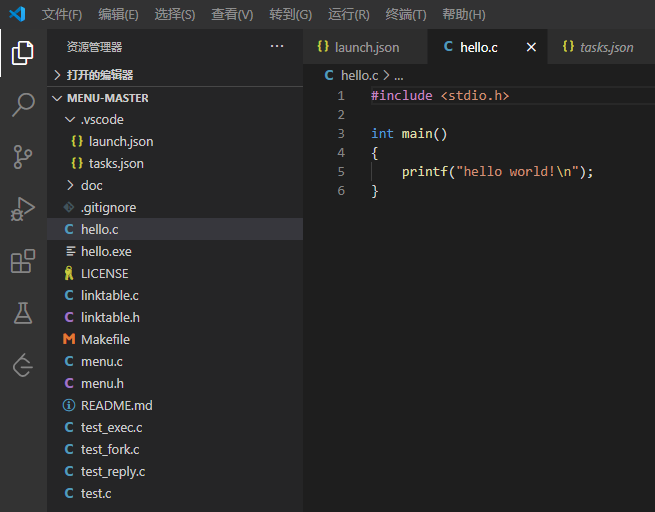Open the 终端(T) menu
This screenshot has width=655, height=512.
(x=405, y=15)
